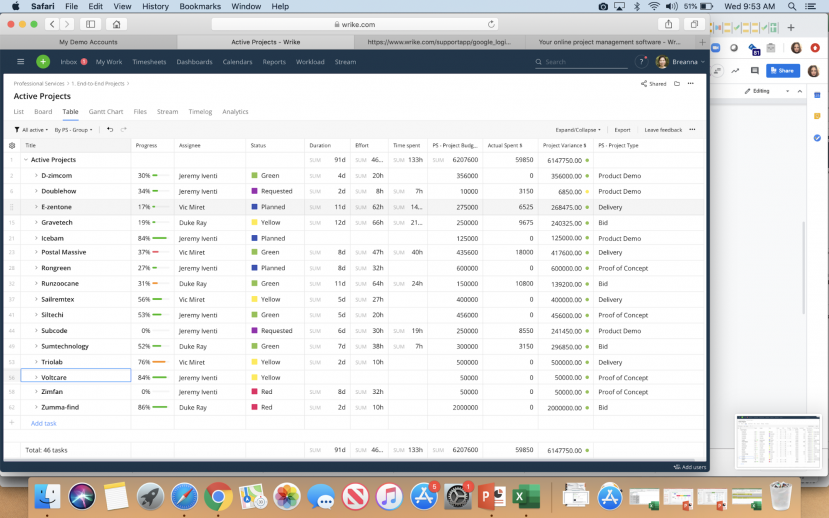Click the plus icon beside Add task
The width and height of the screenshot is (829, 518).
[12, 423]
